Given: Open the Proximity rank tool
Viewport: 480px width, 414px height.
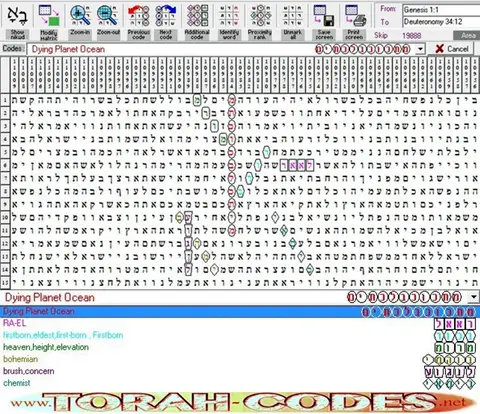Looking at the screenshot, I should coord(260,15).
